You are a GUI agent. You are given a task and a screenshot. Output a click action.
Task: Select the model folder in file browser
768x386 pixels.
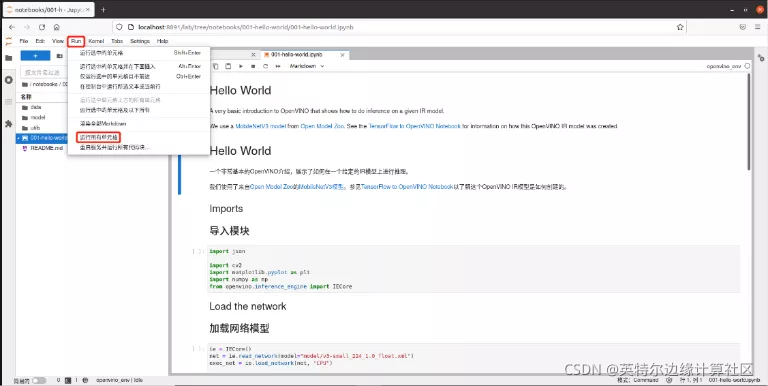point(38,118)
